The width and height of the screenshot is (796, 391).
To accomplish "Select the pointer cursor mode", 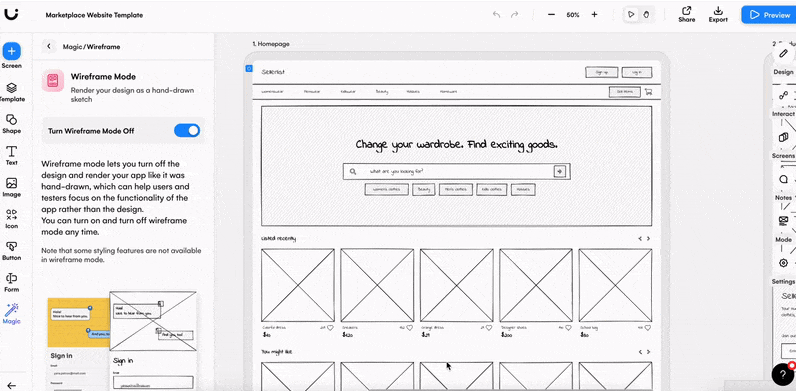I will 631,15.
